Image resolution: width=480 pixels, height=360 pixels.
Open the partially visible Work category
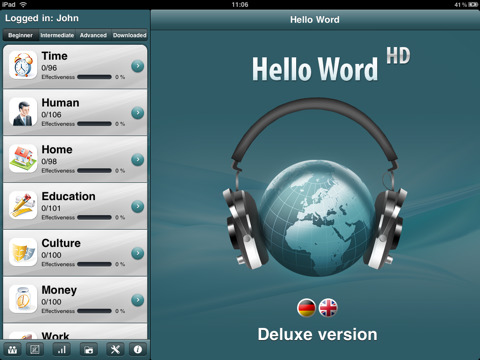(75, 332)
